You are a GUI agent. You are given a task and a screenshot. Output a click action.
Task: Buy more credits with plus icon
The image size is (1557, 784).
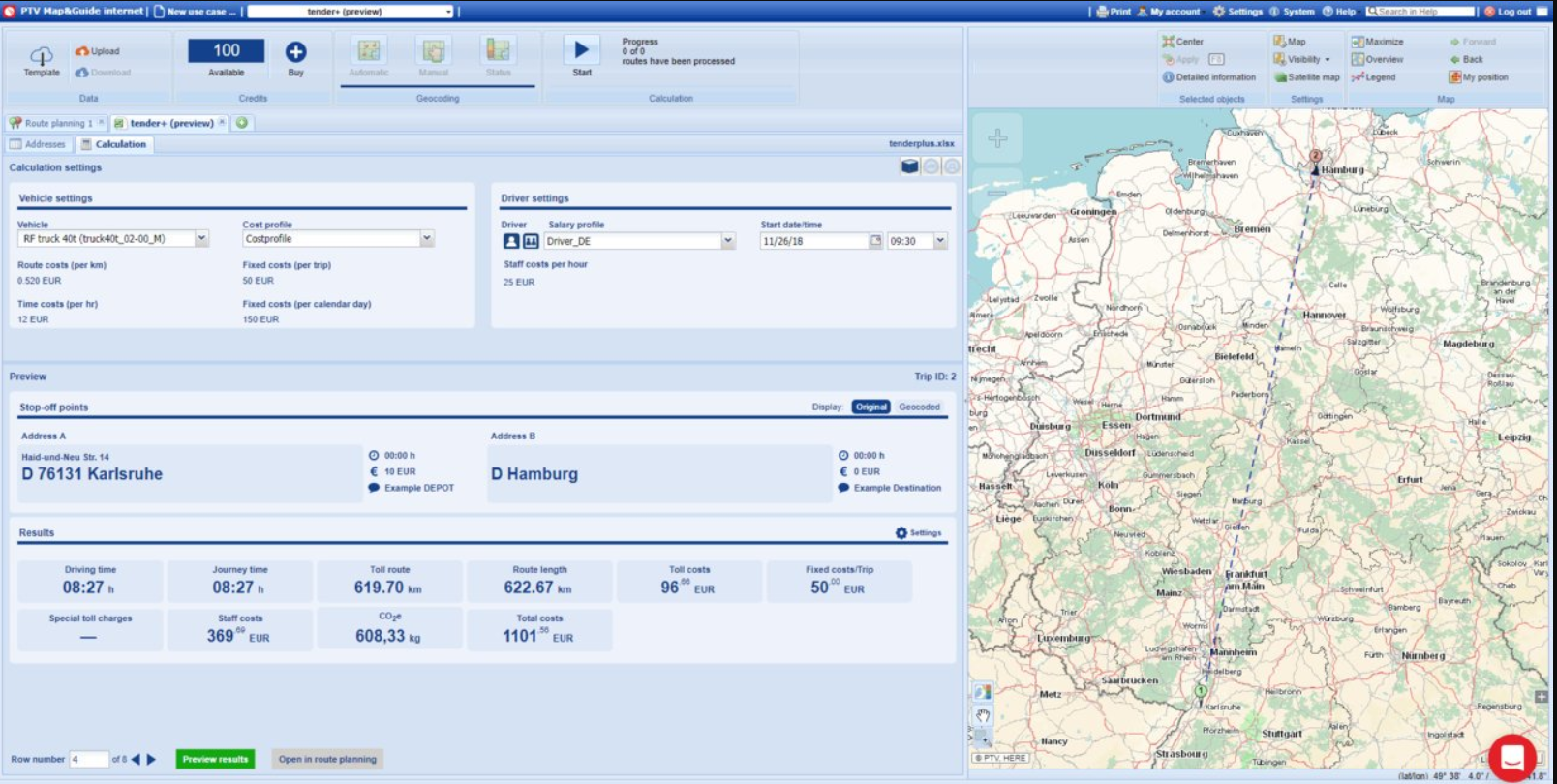[x=295, y=52]
